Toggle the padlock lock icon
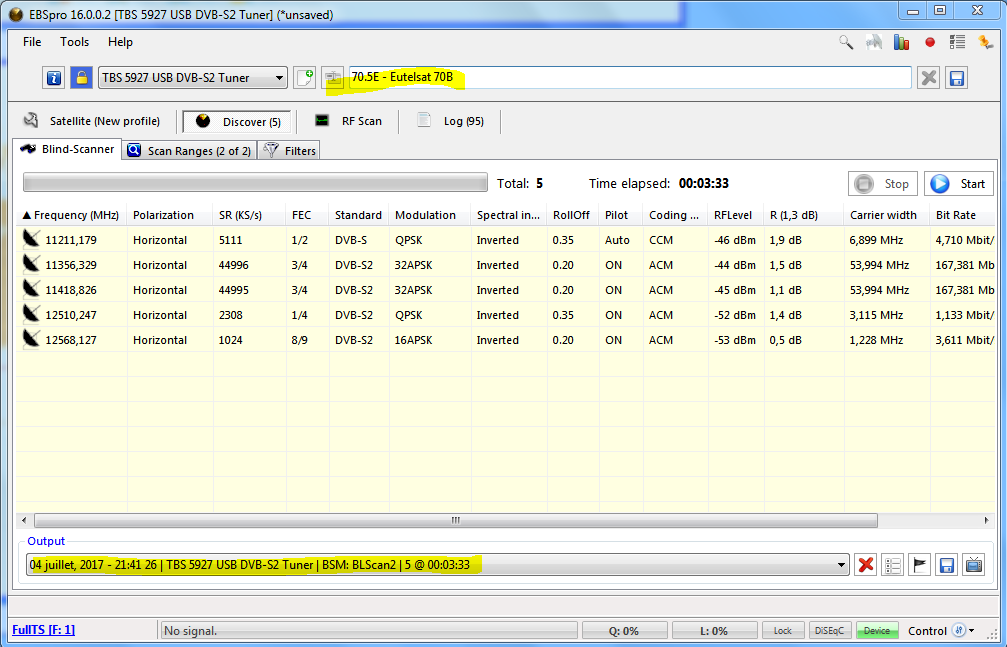The image size is (1007, 647). [81, 78]
